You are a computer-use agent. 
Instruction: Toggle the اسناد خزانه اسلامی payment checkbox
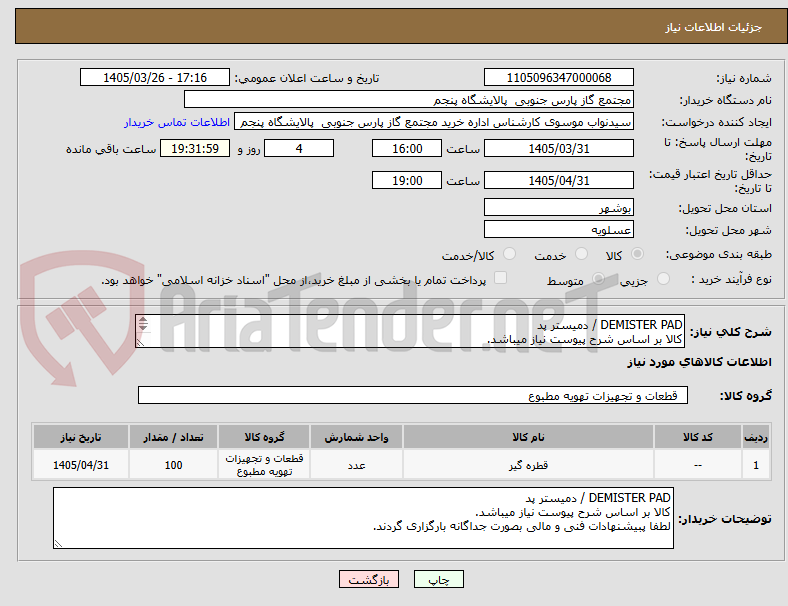(x=501, y=278)
